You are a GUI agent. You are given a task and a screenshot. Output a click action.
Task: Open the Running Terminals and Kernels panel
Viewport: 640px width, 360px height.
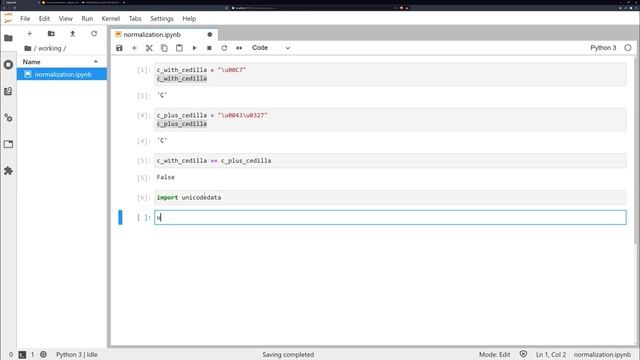(8, 64)
